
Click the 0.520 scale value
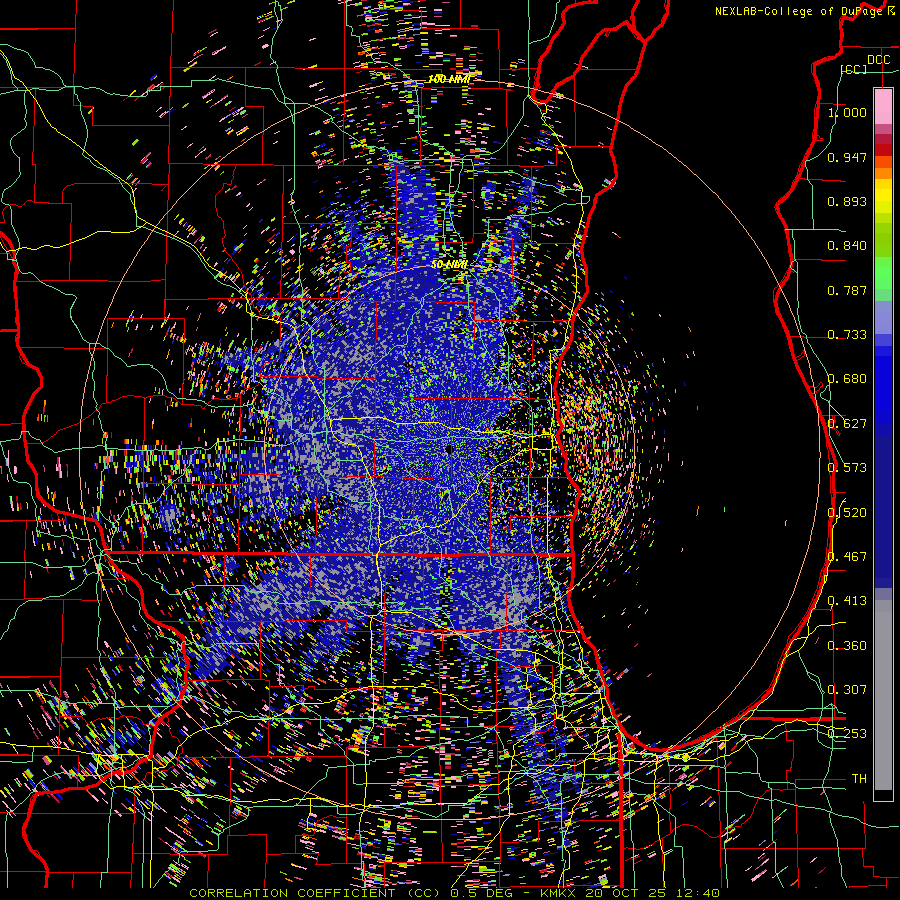[847, 513]
